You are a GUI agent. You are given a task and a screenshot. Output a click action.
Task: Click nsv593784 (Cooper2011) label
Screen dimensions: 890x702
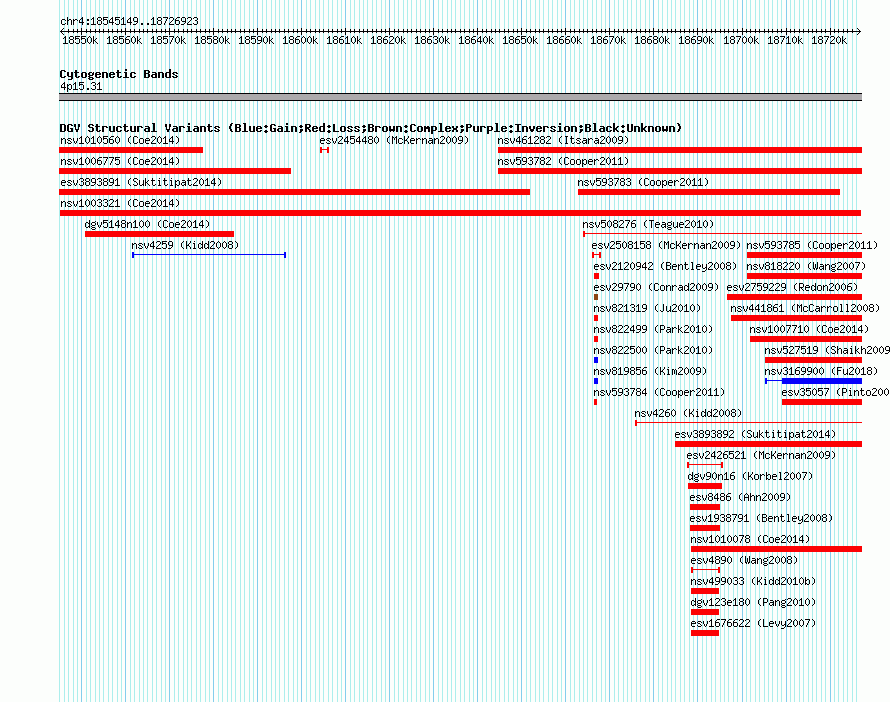659,392
